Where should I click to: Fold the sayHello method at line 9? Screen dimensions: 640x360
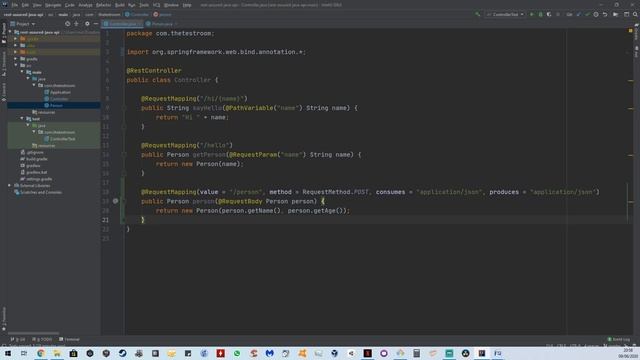tap(124, 108)
